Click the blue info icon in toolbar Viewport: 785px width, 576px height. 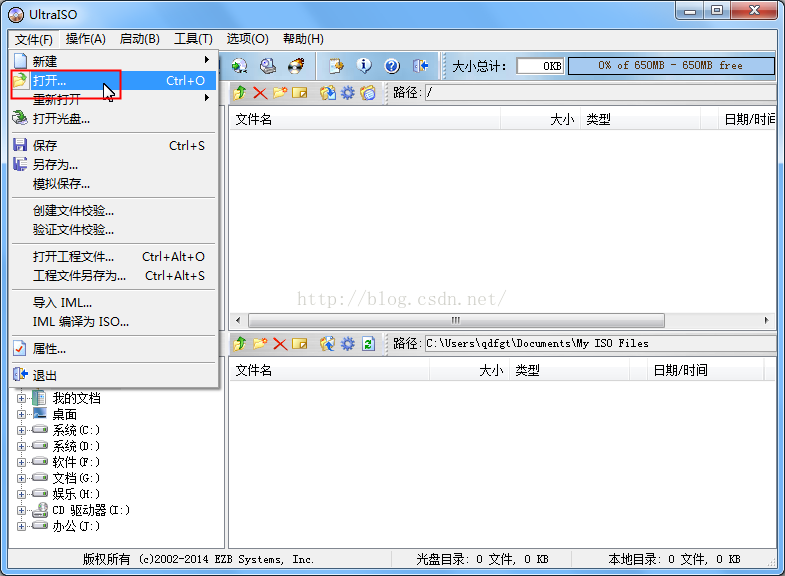364,66
